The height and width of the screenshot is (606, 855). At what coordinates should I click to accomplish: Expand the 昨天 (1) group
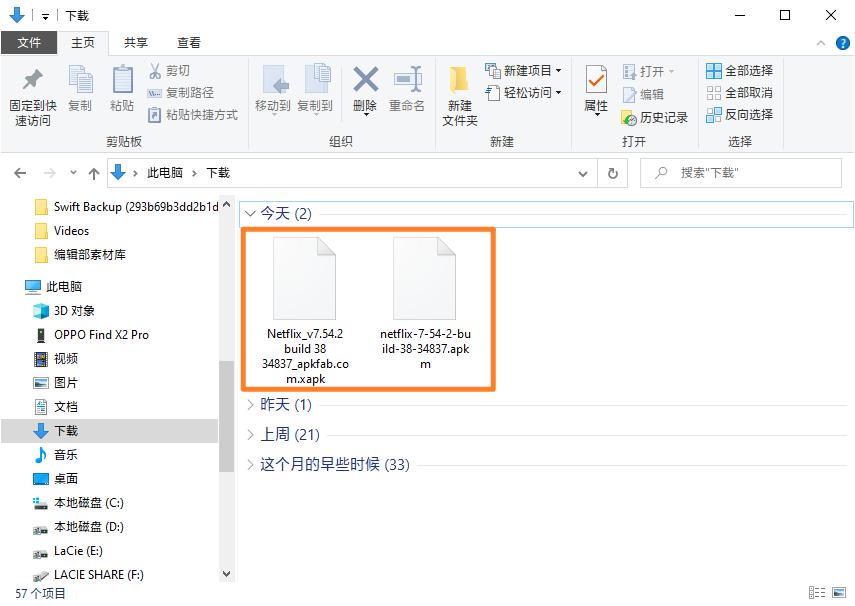[250, 404]
